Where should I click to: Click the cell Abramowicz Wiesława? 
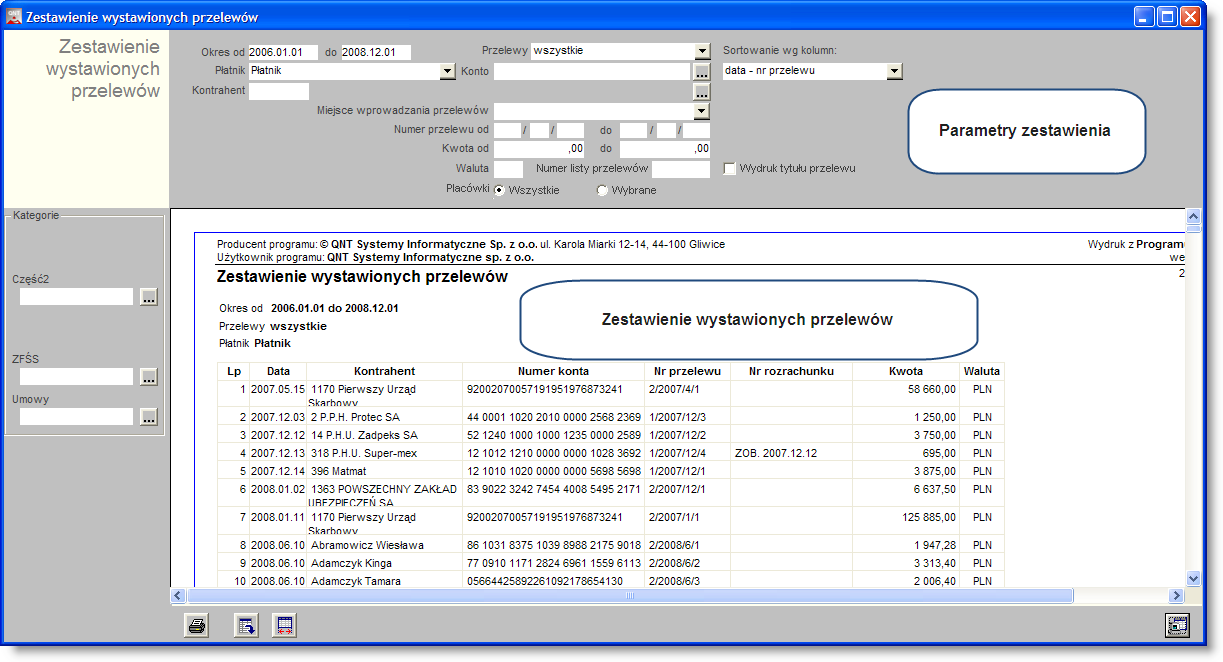coord(367,545)
